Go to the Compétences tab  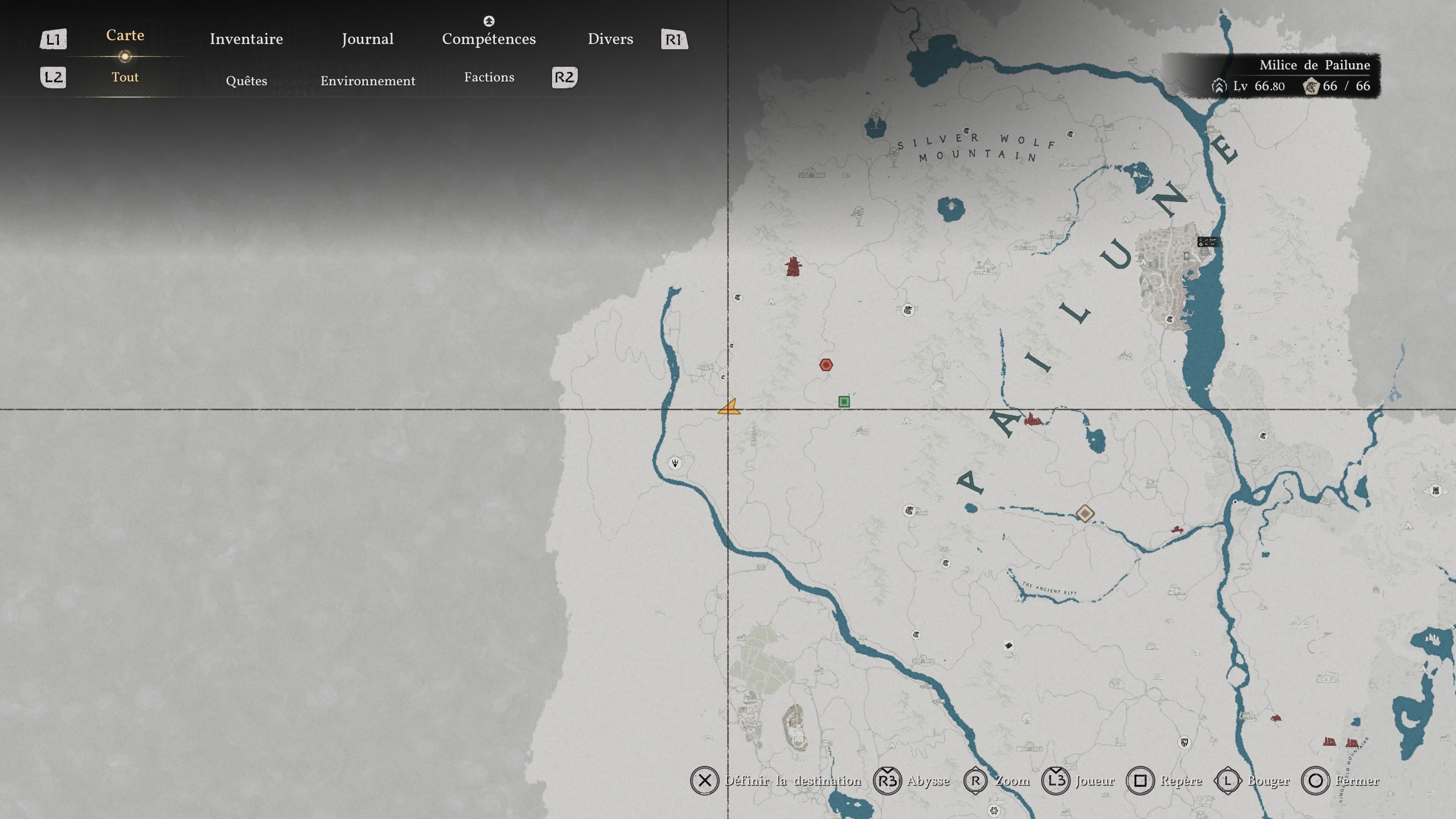tap(489, 39)
